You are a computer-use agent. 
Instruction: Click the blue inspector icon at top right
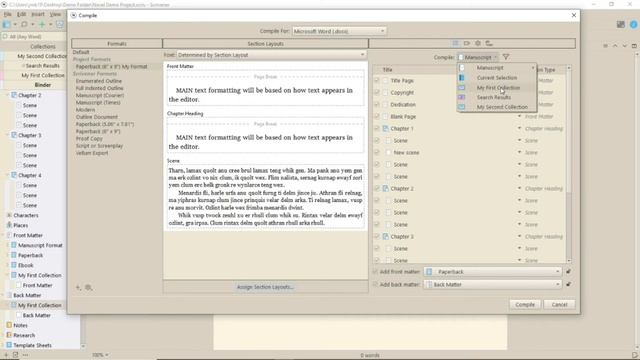[x=634, y=24]
